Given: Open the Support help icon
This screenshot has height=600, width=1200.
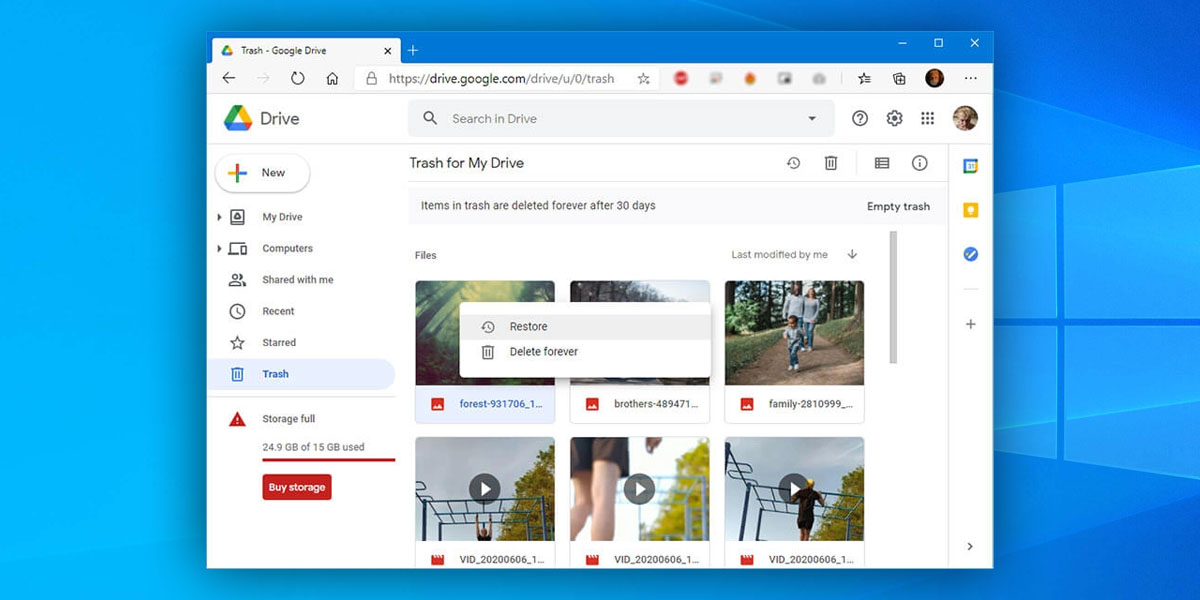Looking at the screenshot, I should click(860, 118).
